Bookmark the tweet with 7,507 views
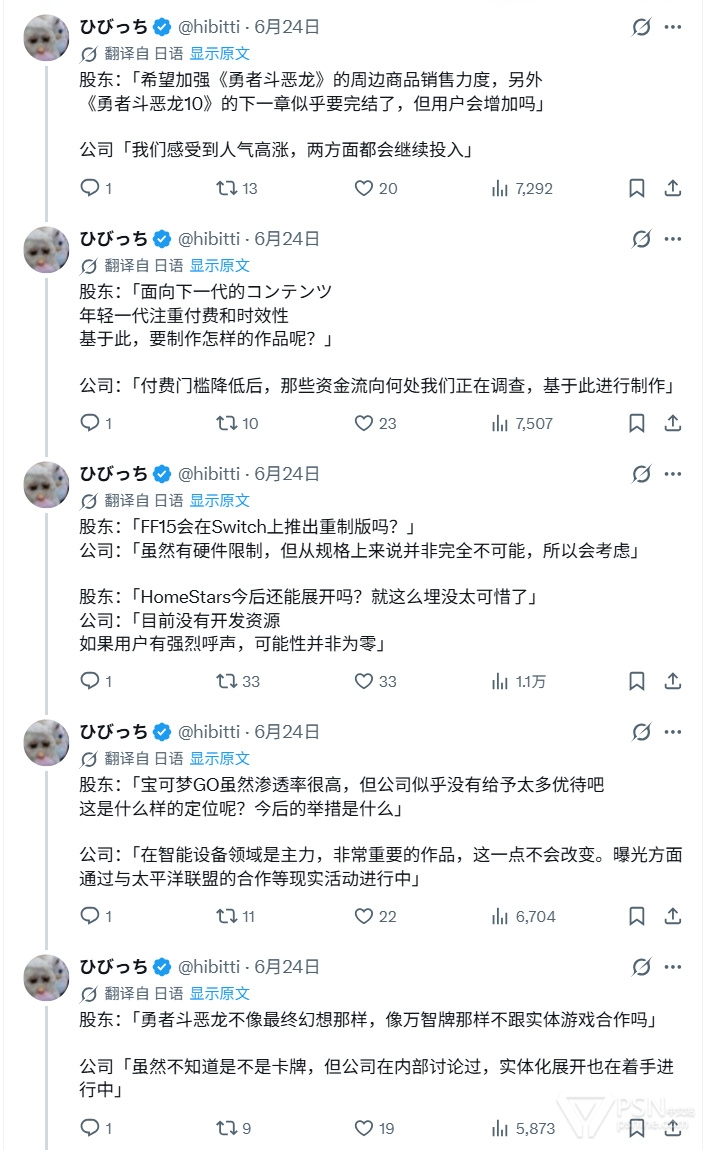Image resolution: width=707 pixels, height=1150 pixels. (637, 423)
